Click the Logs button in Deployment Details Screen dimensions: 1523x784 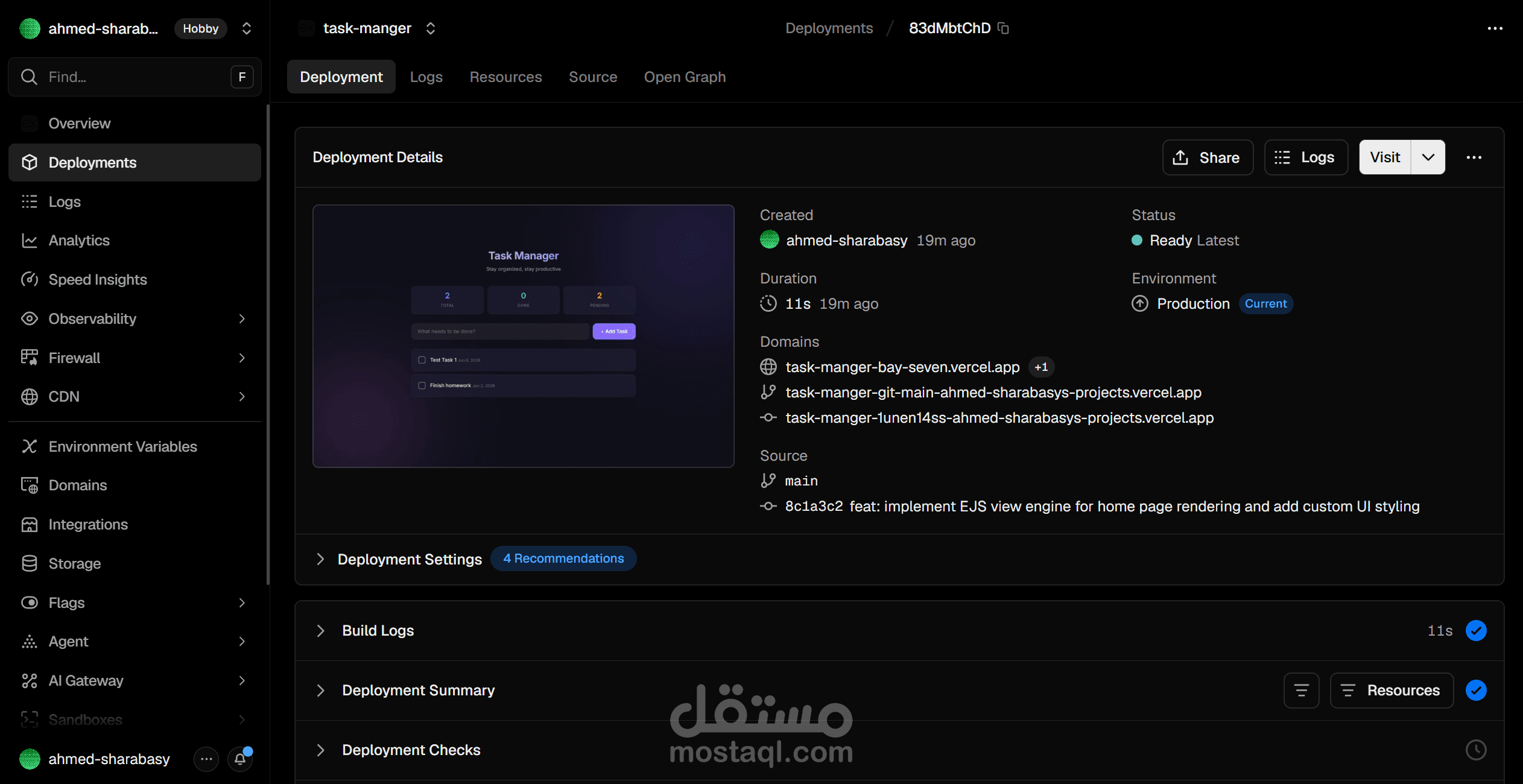point(1306,157)
